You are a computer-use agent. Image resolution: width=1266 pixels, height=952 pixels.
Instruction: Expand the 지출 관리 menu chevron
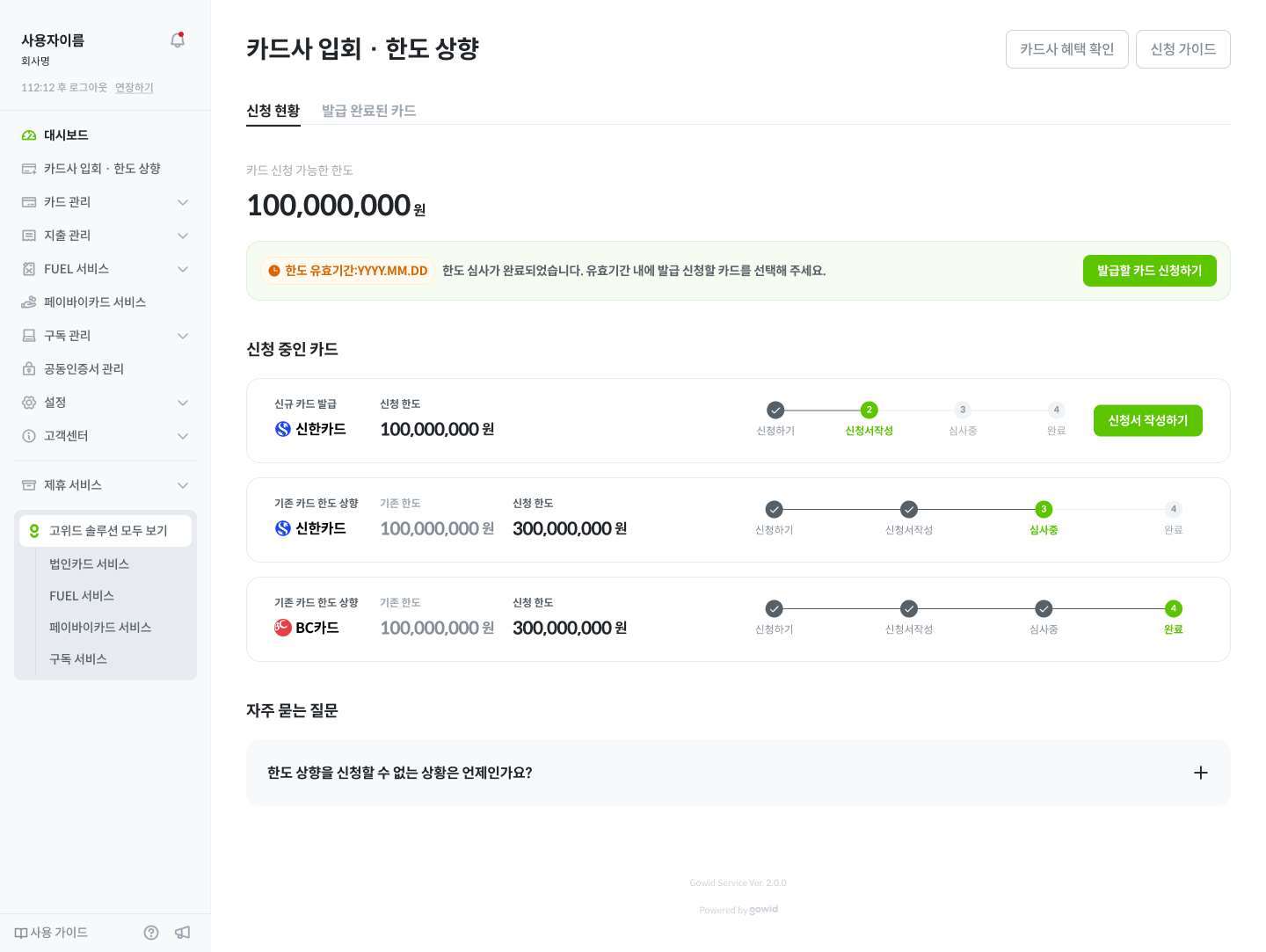pyautogui.click(x=183, y=236)
